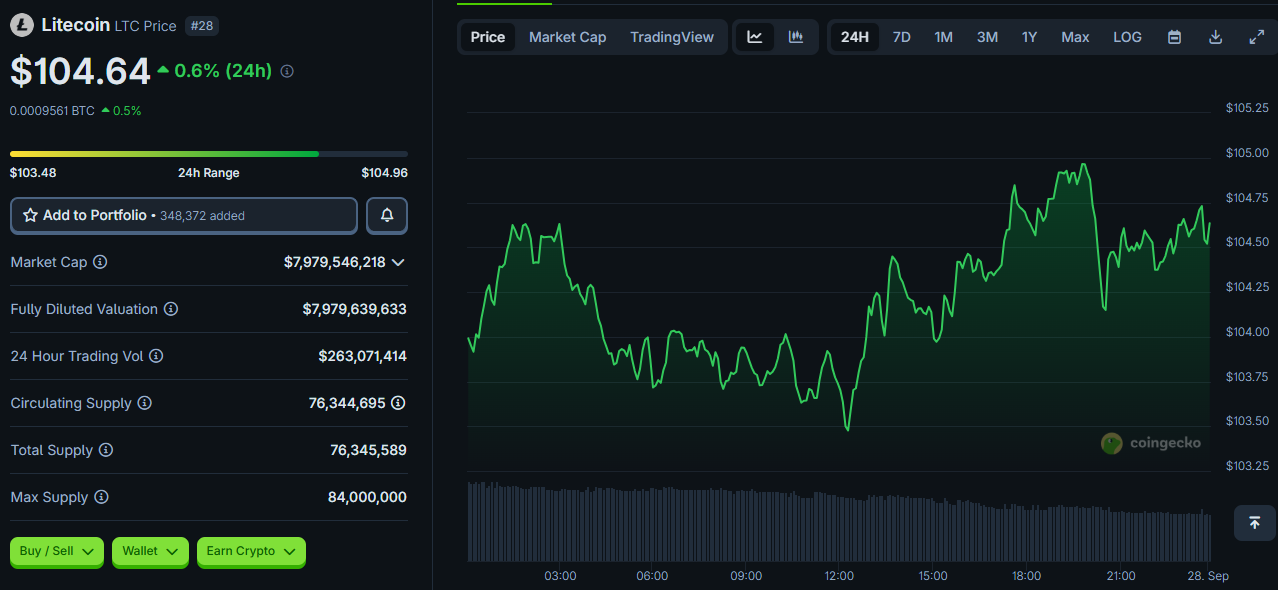Open the Wallet dropdown
This screenshot has width=1278, height=590.
(150, 551)
